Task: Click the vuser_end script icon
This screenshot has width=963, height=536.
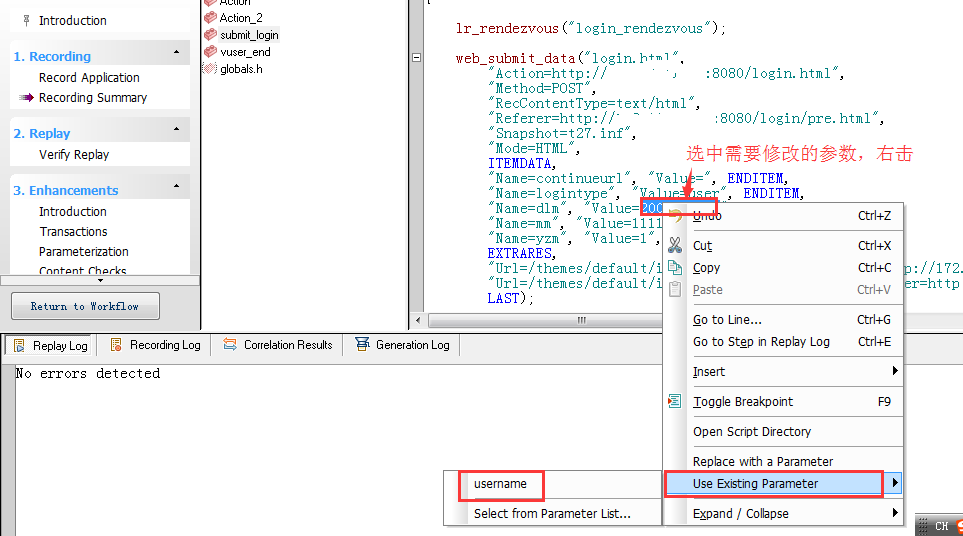Action: click(x=211, y=52)
